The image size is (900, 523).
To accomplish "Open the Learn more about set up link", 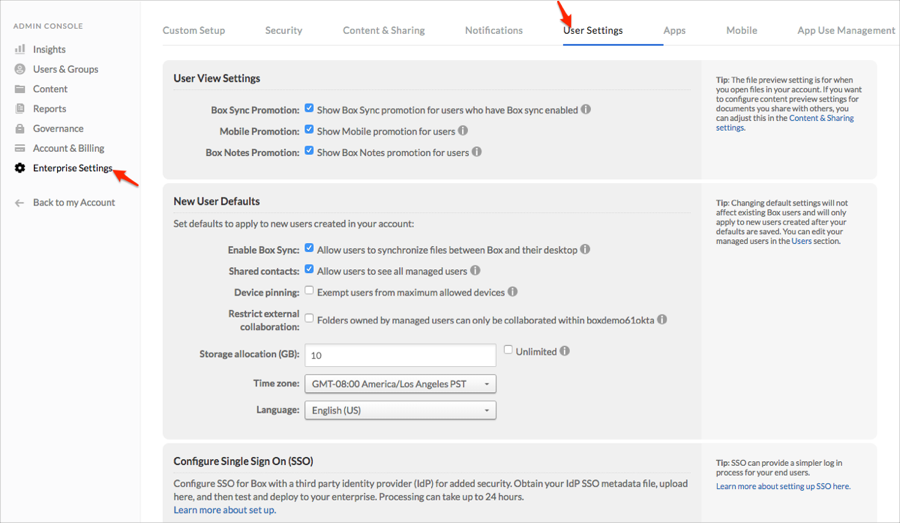I will point(224,510).
